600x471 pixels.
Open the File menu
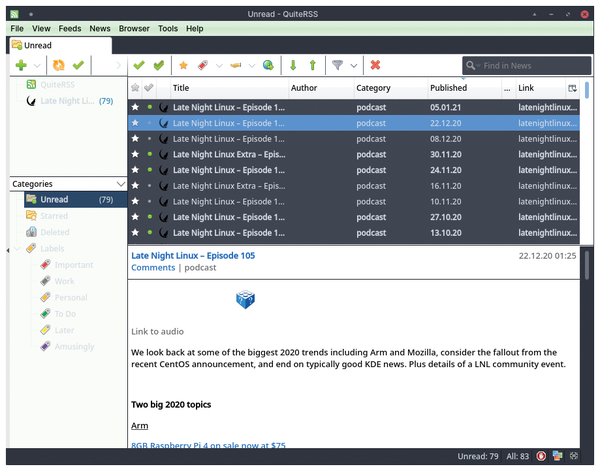17,29
